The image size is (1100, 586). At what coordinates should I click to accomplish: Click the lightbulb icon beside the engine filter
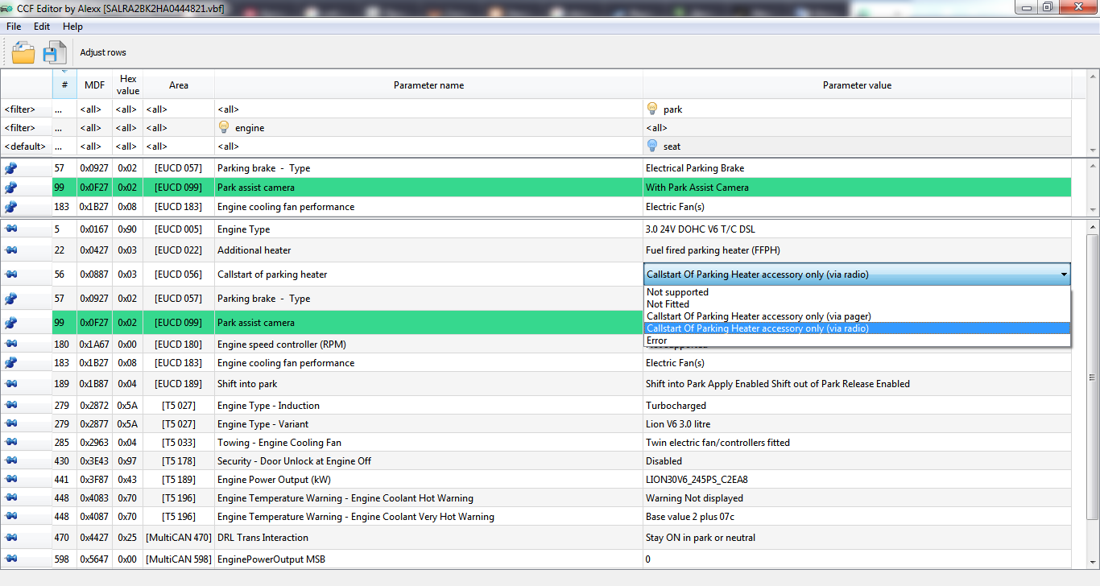[x=224, y=127]
